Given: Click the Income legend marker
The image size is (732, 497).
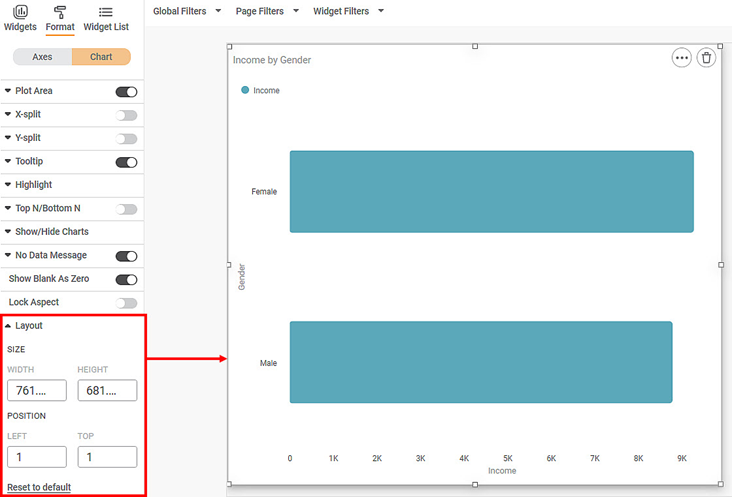Looking at the screenshot, I should click(245, 90).
